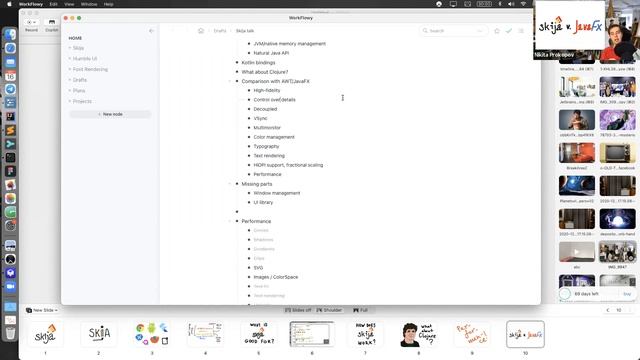Click the Typography outline item
640x360 pixels.
point(266,146)
